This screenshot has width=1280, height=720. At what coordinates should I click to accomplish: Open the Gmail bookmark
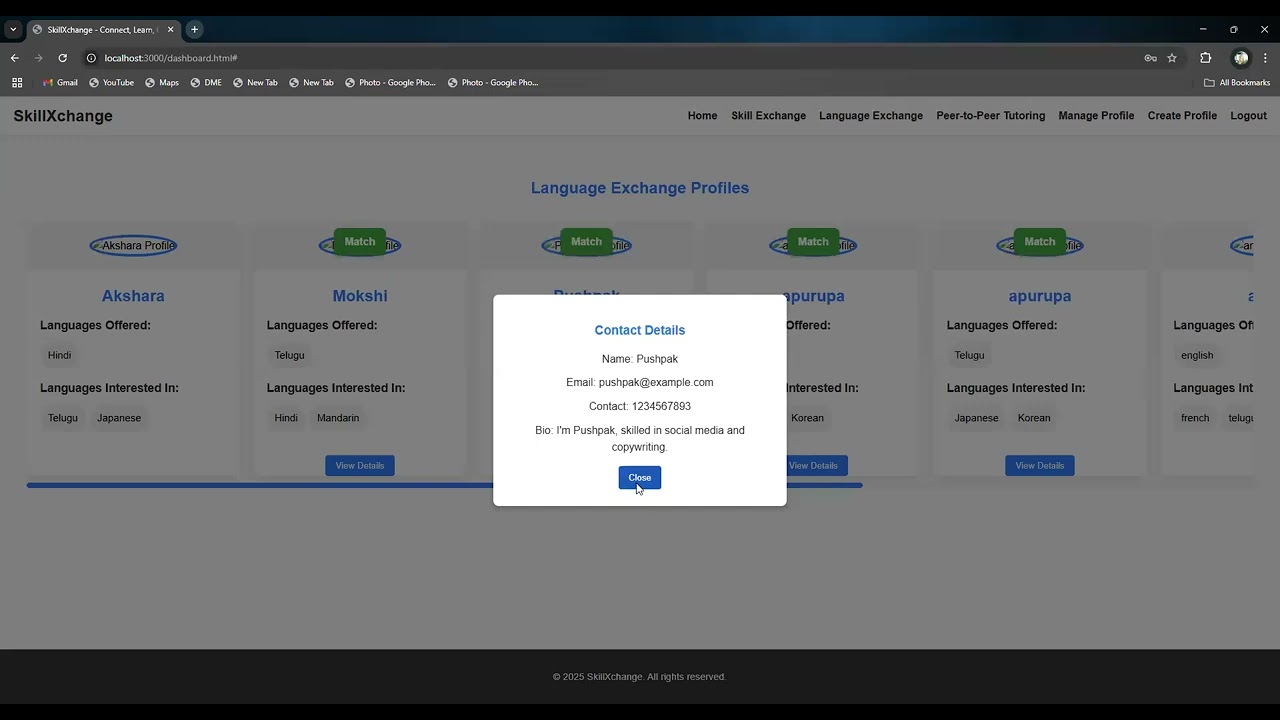tap(60, 83)
